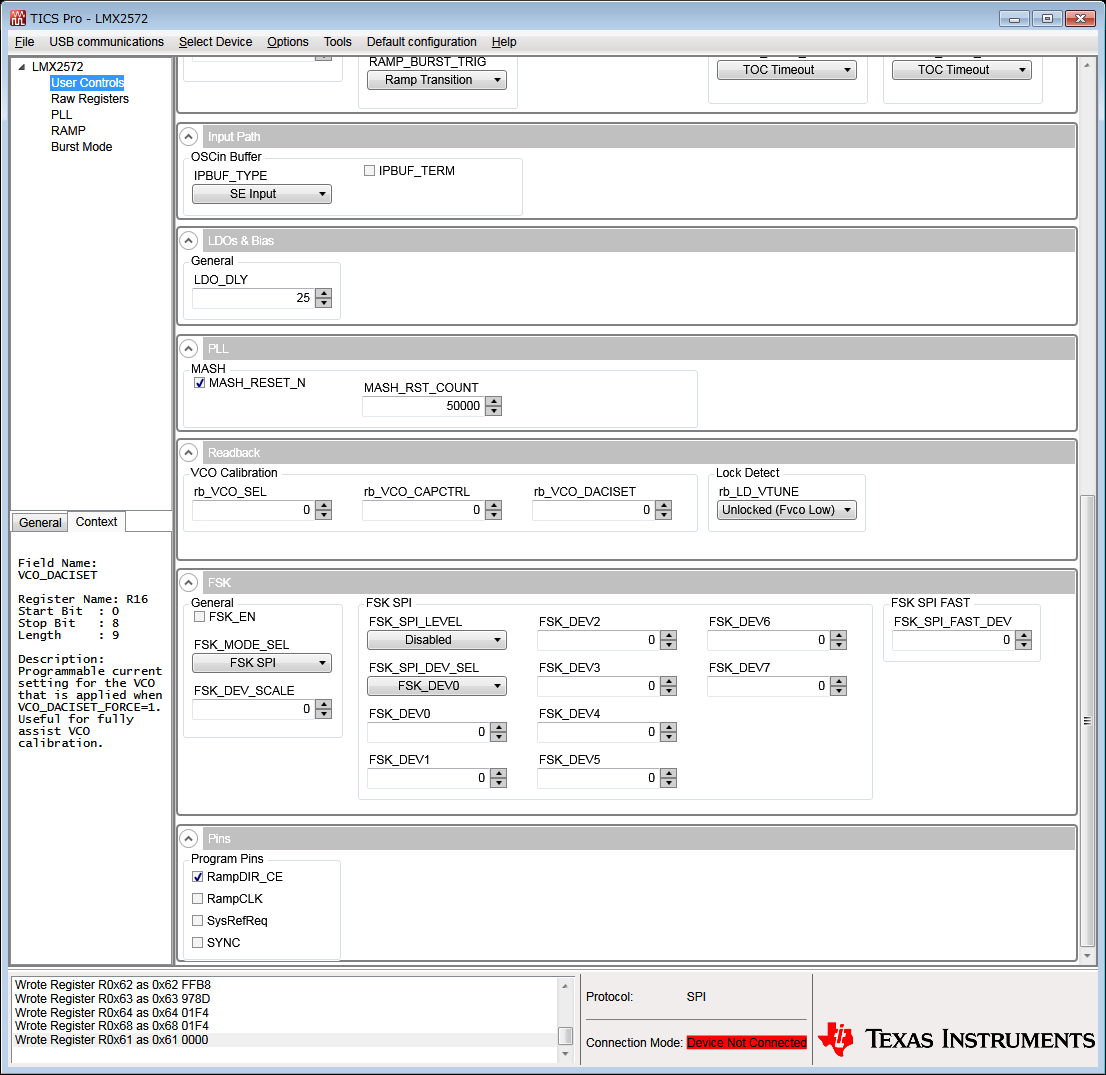Switch to the Context tab
The image size is (1106, 1075).
[97, 522]
